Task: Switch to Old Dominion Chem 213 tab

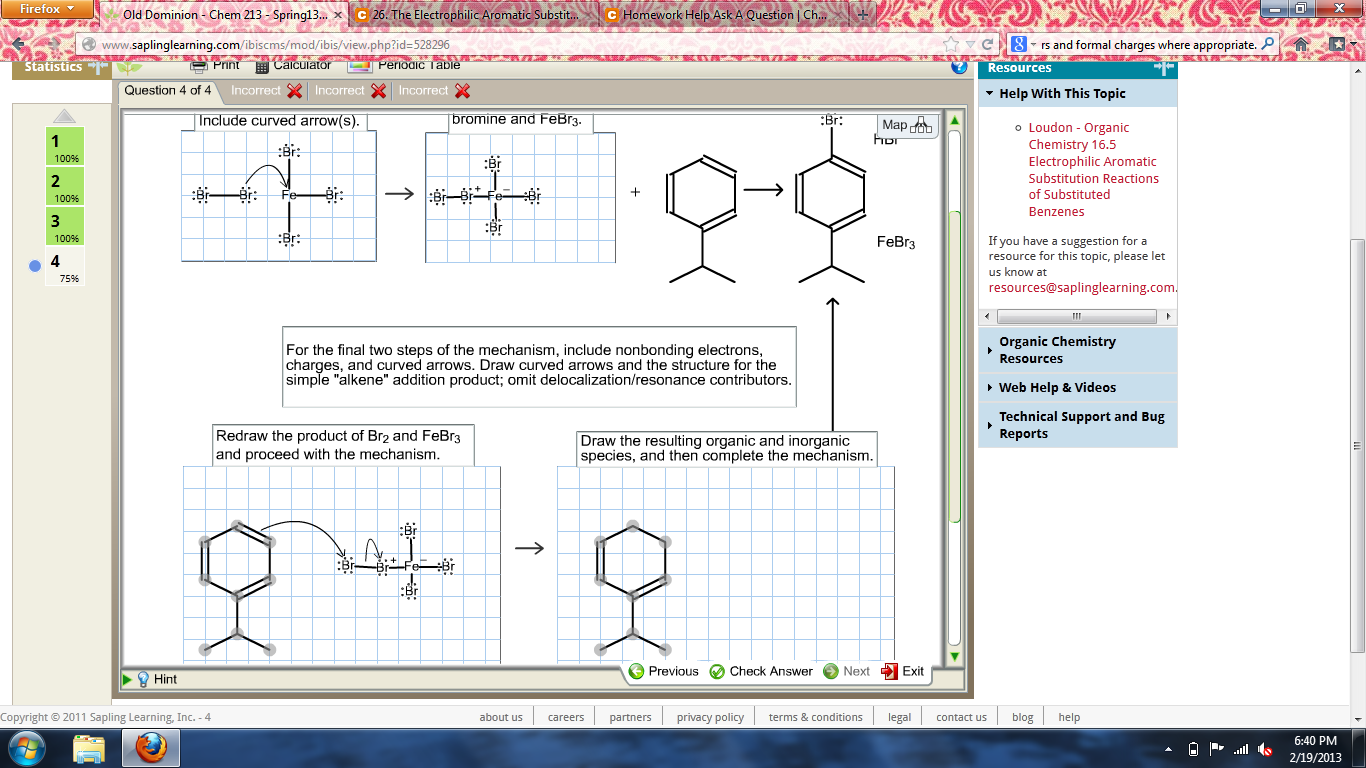Action: 226,15
